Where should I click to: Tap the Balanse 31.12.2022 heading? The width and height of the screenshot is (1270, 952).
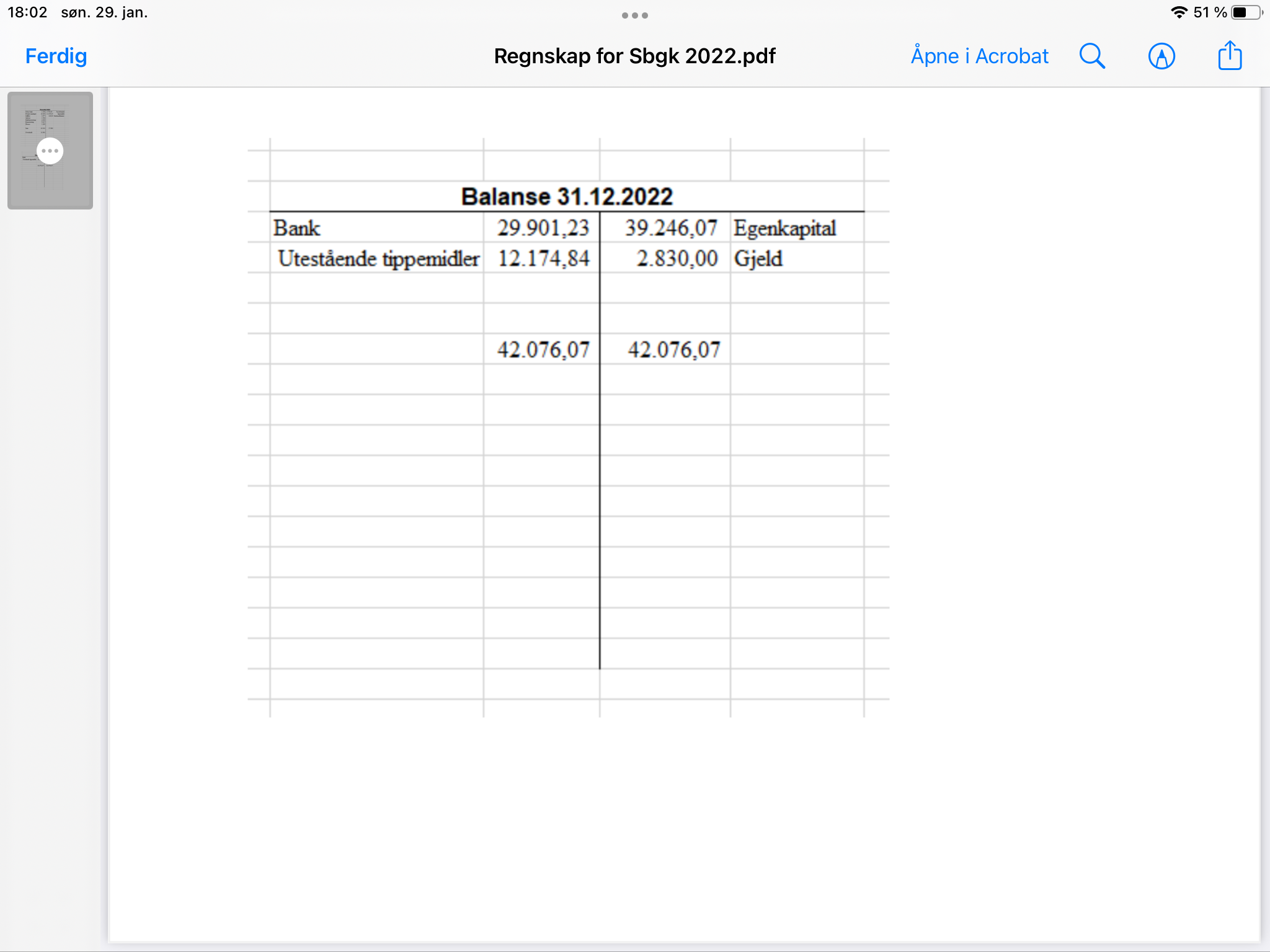566,197
